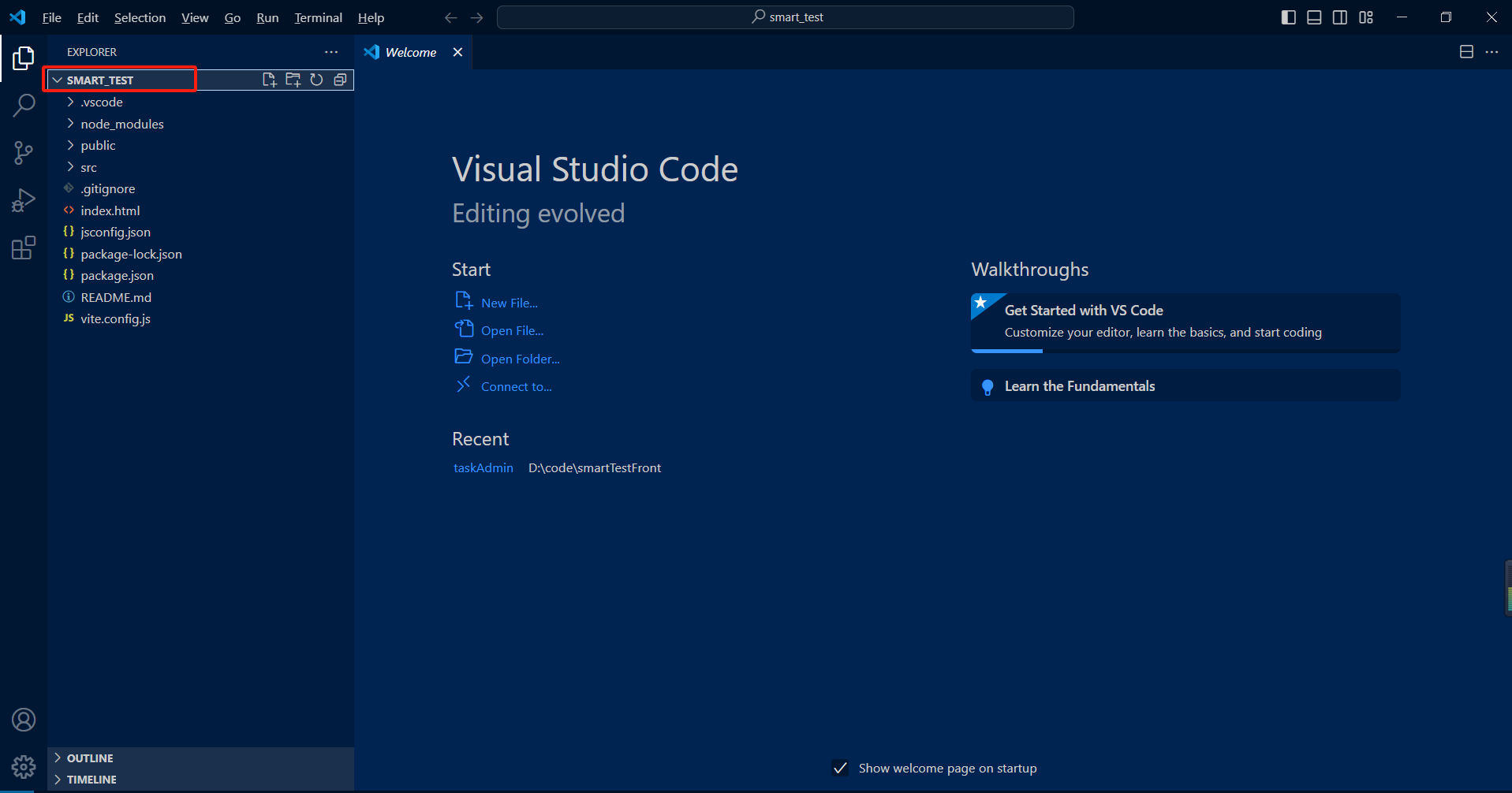Image resolution: width=1512 pixels, height=793 pixels.
Task: Select the Welcome tab
Action: coord(413,52)
